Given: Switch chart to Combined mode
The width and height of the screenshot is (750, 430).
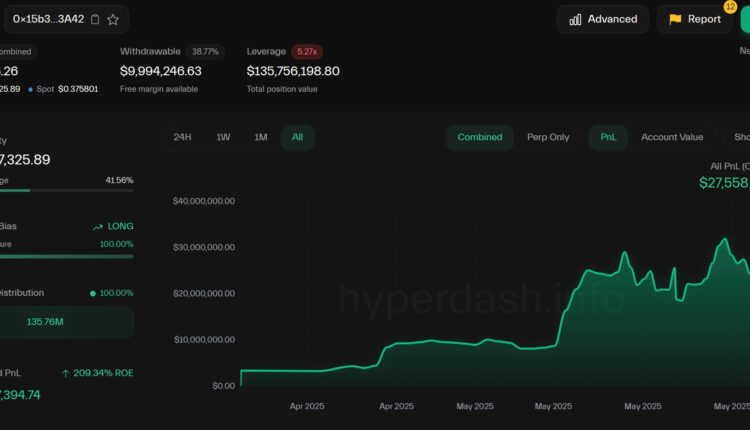Looking at the screenshot, I should (480, 137).
